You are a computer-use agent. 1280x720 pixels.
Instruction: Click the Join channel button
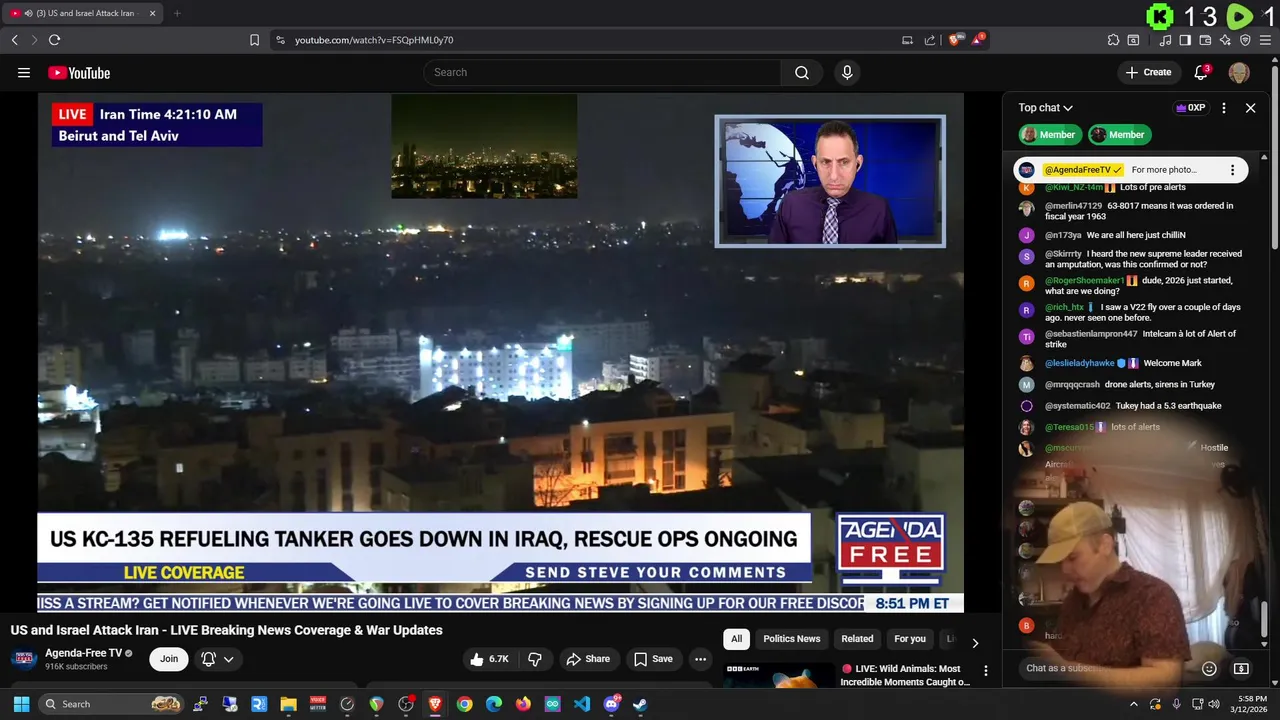click(169, 659)
